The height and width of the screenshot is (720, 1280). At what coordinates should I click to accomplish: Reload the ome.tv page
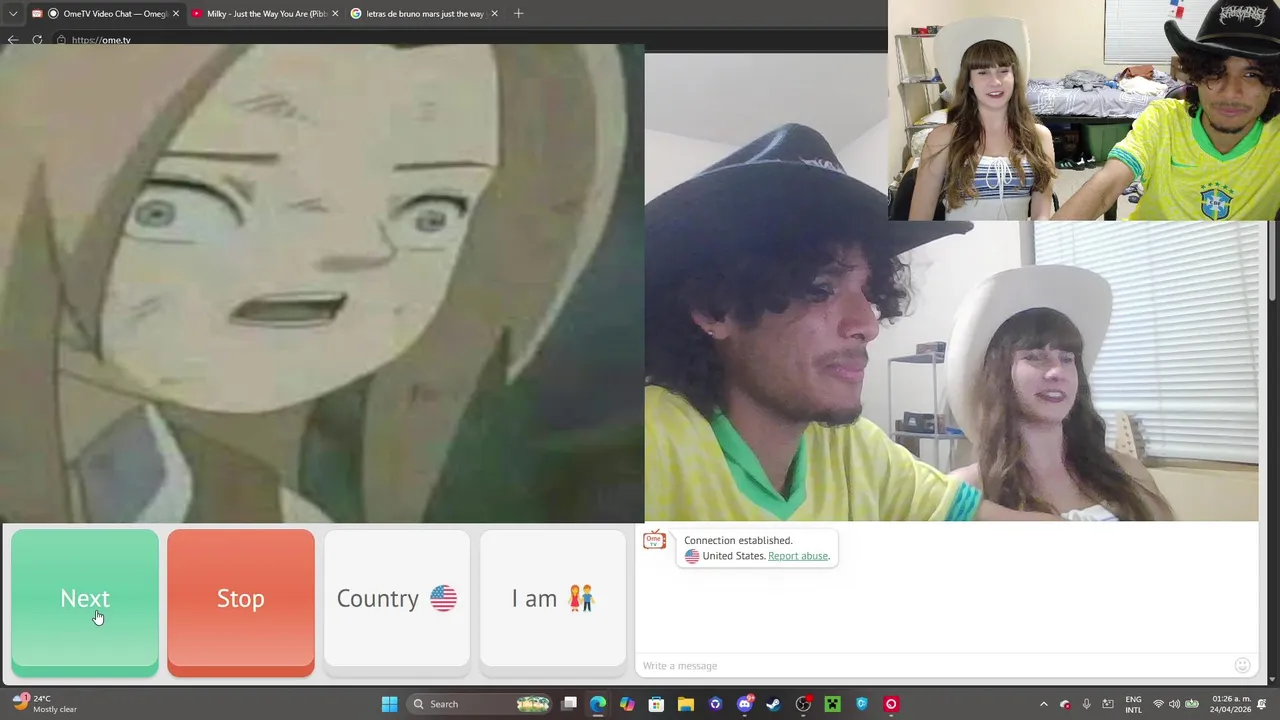[x=37, y=40]
